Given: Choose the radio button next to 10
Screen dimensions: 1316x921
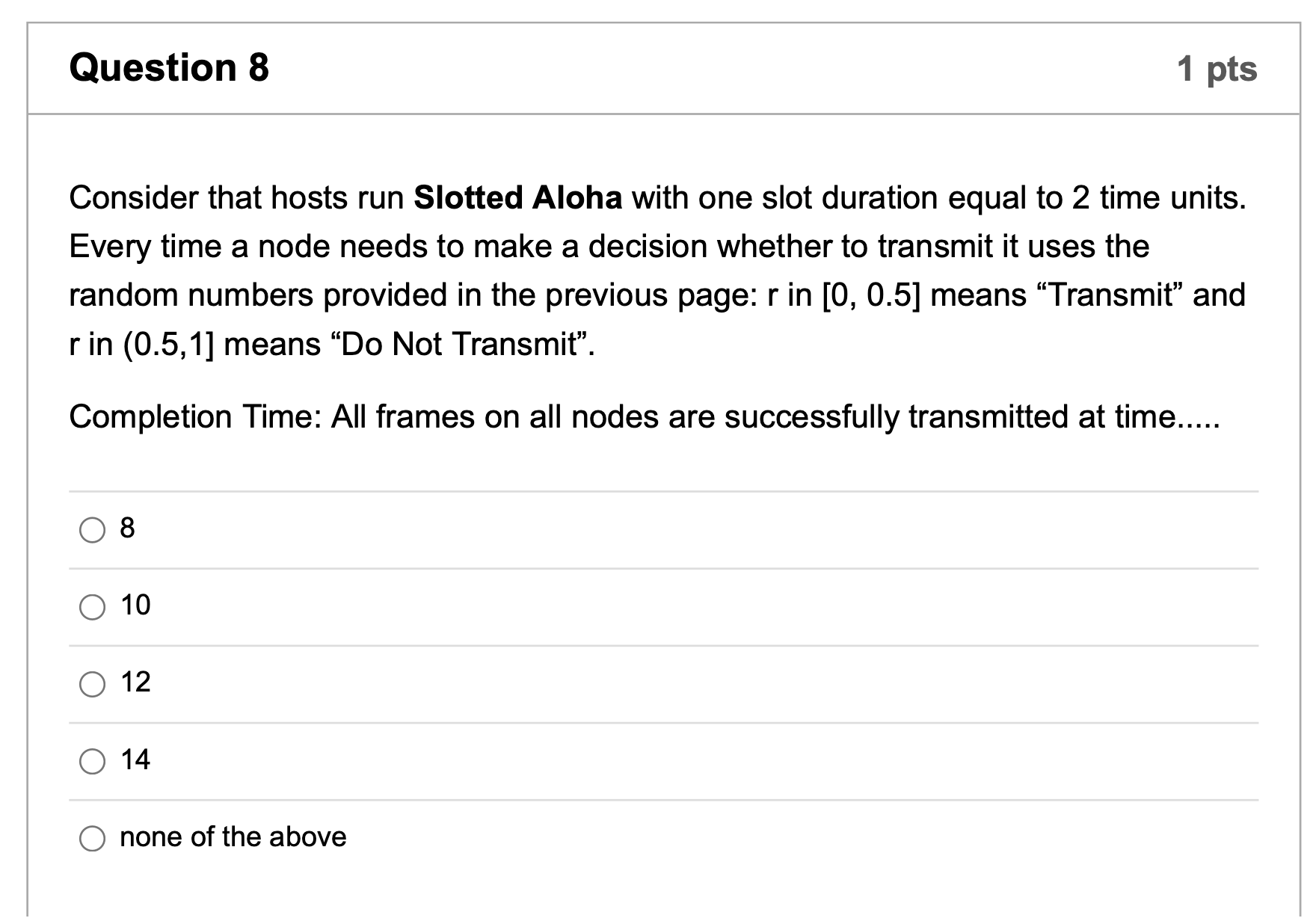Looking at the screenshot, I should click(92, 607).
